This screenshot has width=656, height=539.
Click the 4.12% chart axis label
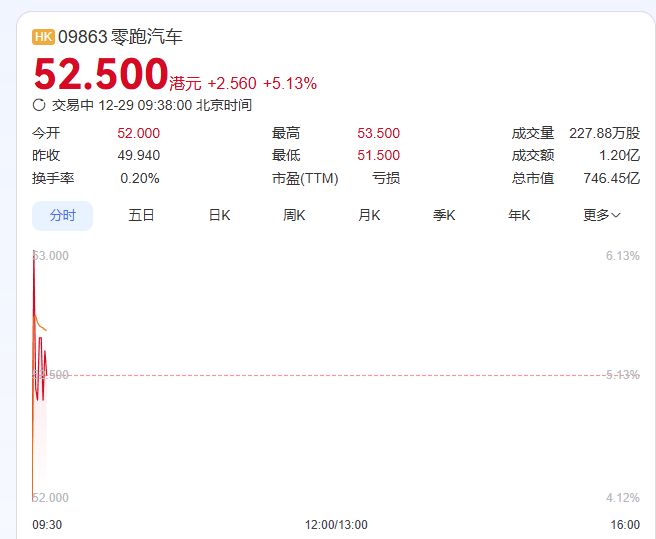[623, 498]
